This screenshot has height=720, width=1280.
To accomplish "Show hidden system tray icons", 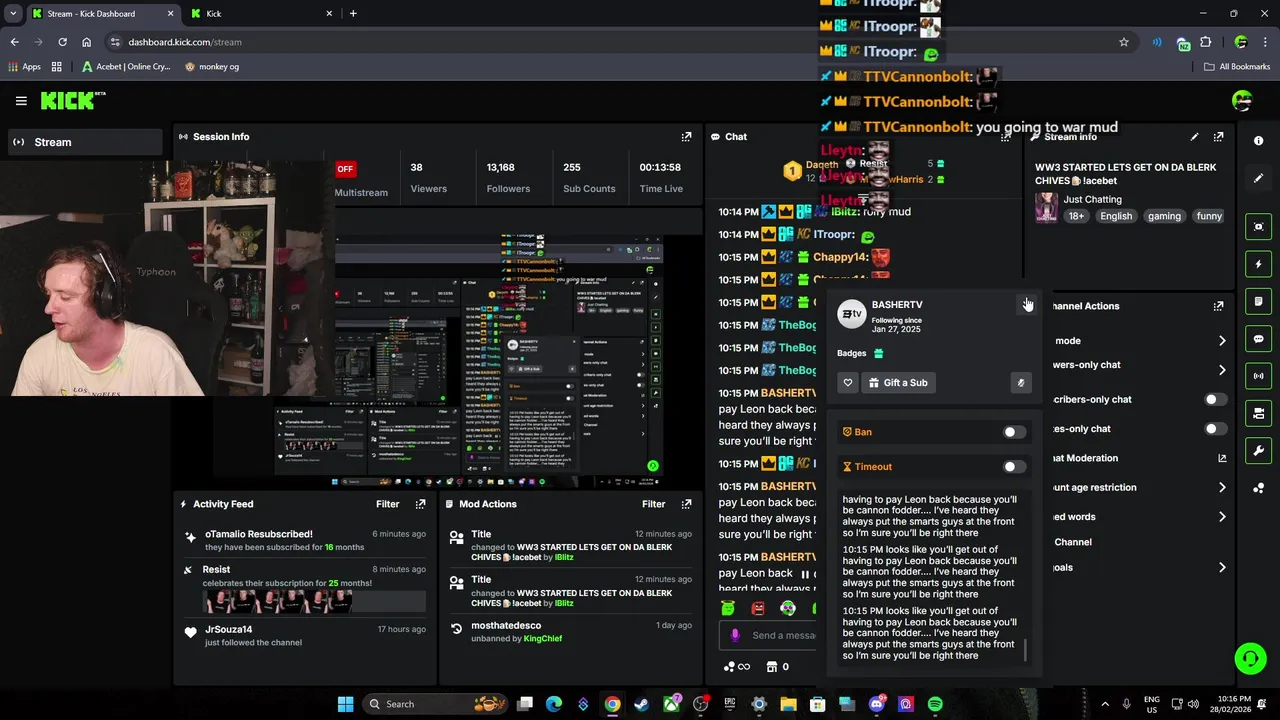I will click(x=1105, y=704).
